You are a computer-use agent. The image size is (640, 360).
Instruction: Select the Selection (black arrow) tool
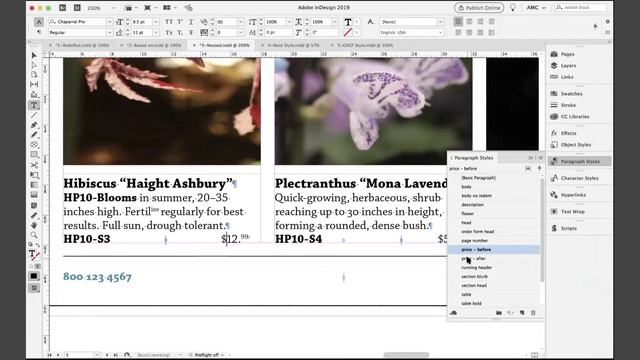[34, 55]
